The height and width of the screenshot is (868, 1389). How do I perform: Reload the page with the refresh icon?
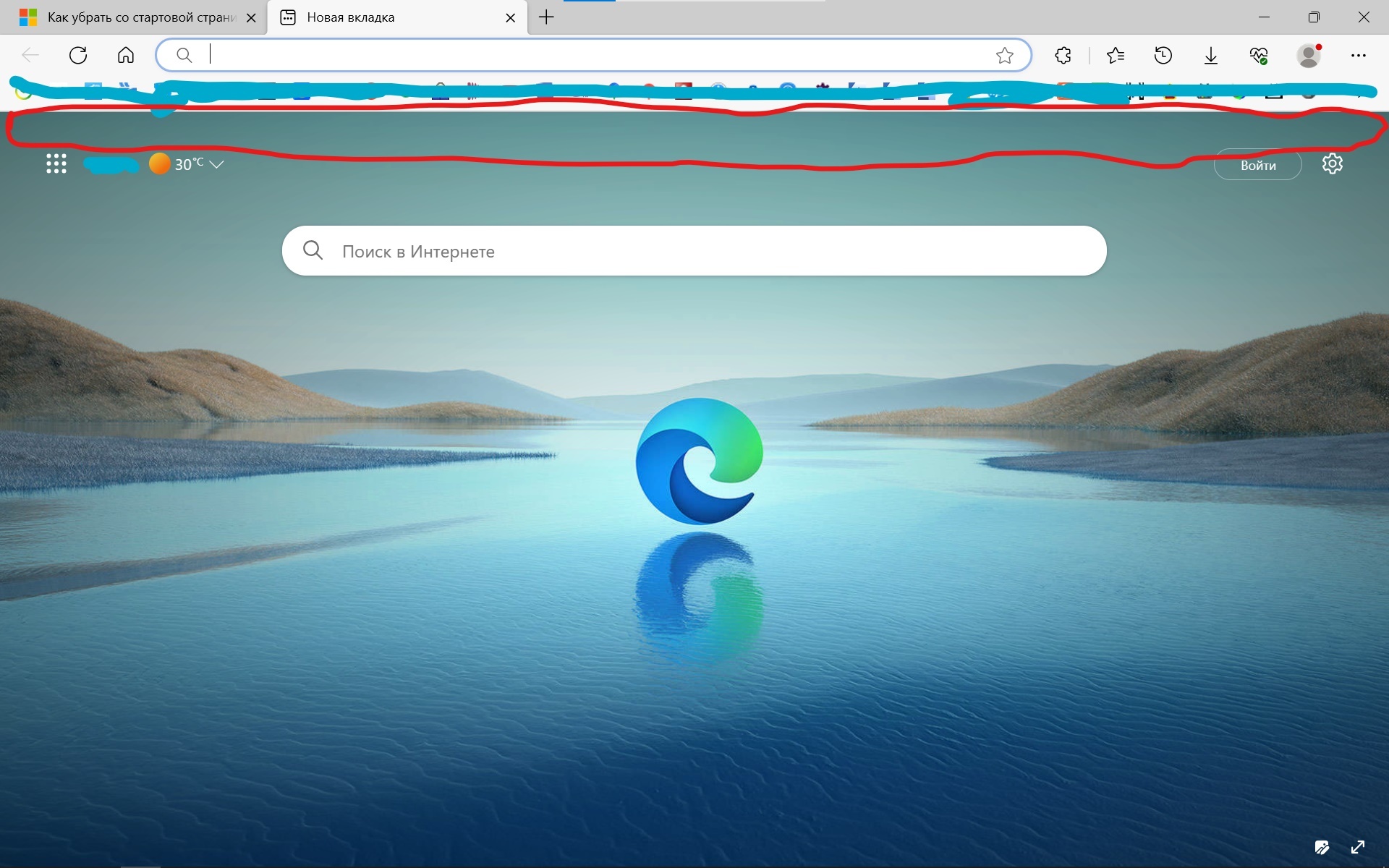(x=78, y=55)
